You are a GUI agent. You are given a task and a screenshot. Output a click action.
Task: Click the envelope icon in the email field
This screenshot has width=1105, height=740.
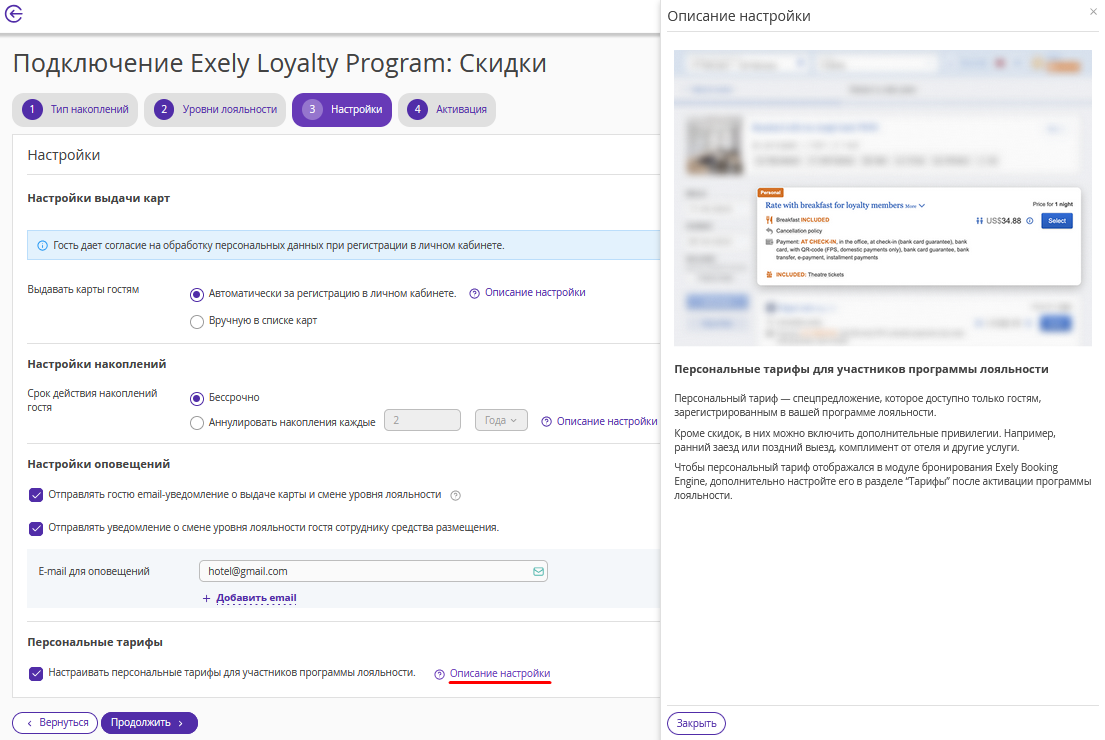[x=538, y=572]
